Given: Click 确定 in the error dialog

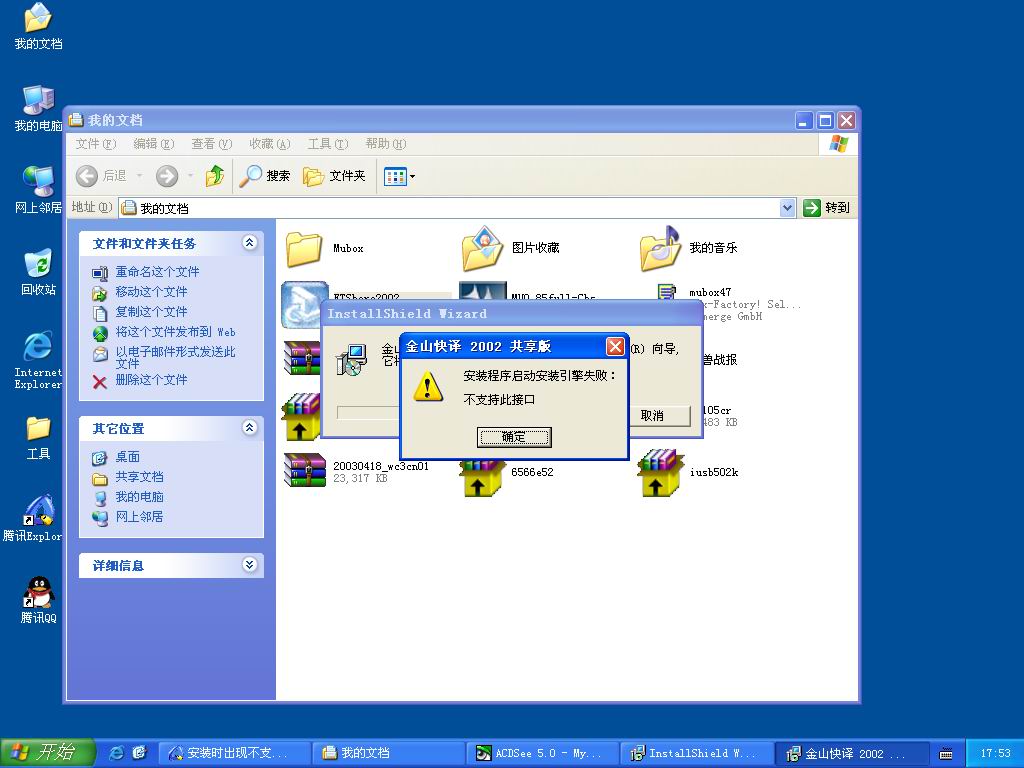Looking at the screenshot, I should tap(514, 437).
